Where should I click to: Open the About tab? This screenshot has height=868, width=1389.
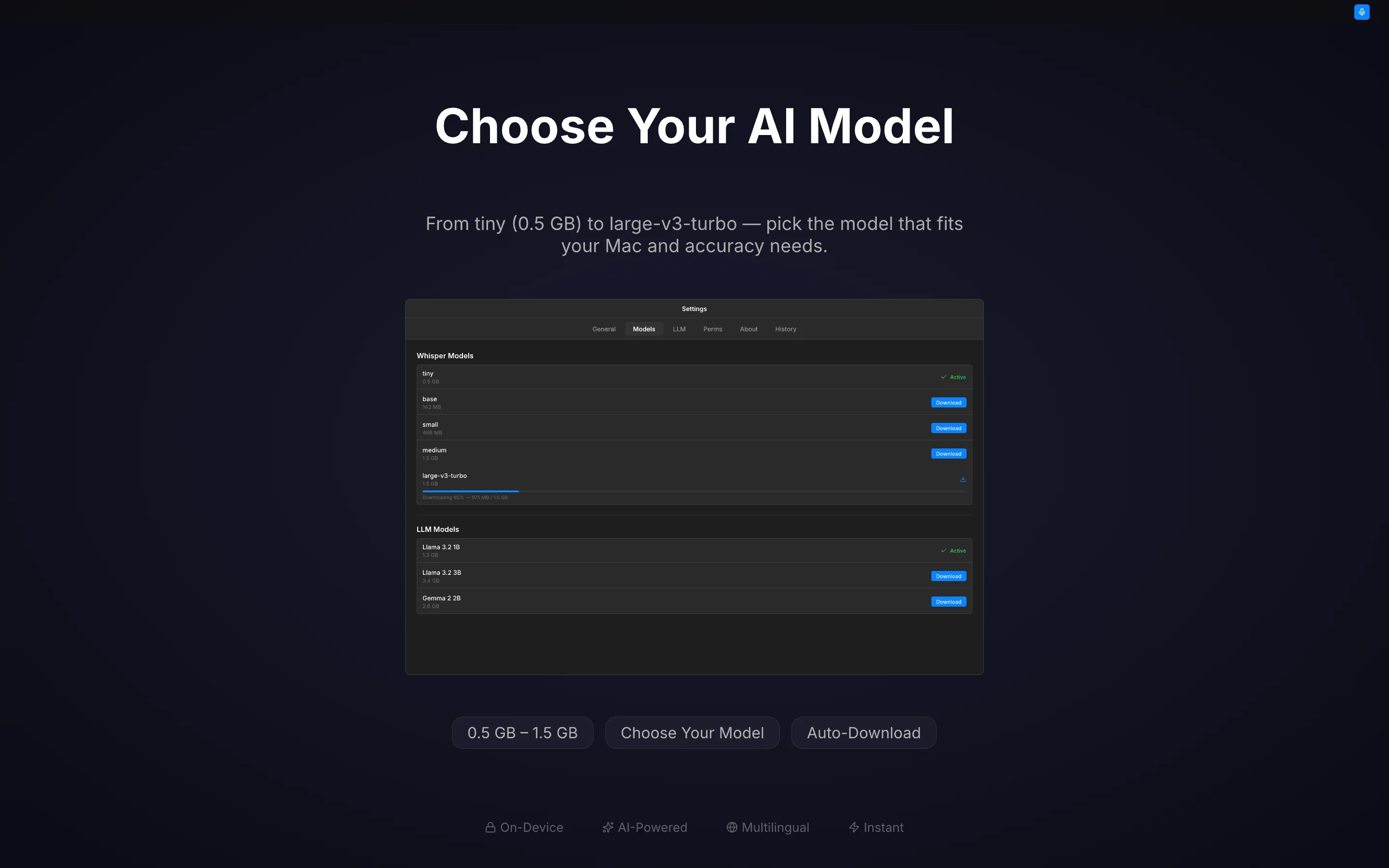pyautogui.click(x=749, y=328)
